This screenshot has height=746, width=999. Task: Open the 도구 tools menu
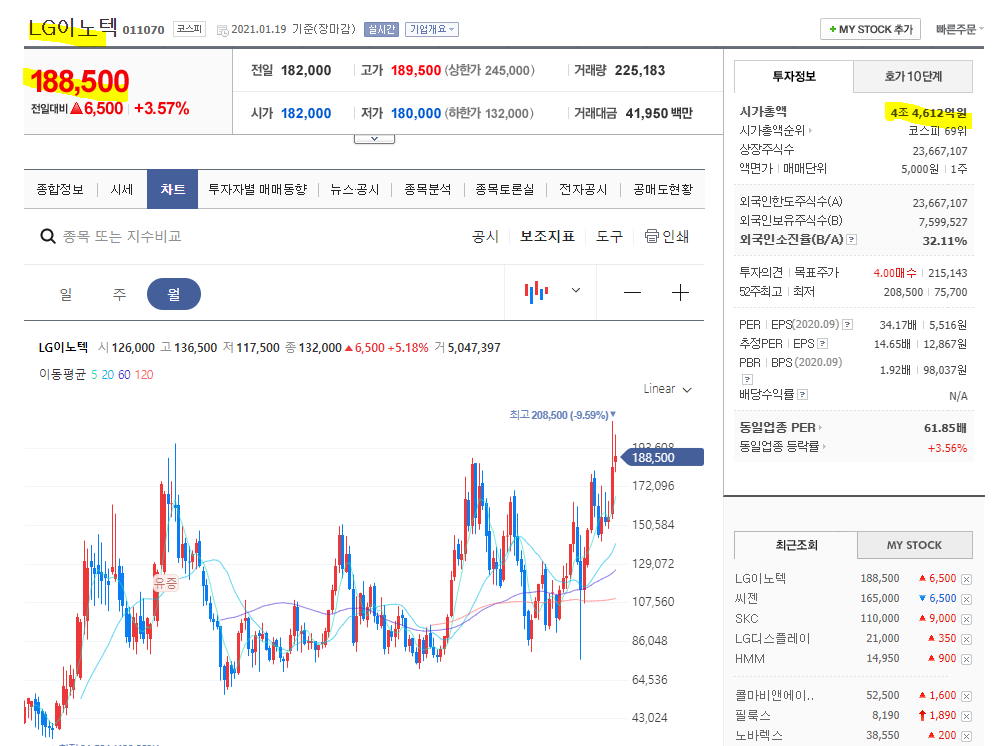click(x=609, y=236)
